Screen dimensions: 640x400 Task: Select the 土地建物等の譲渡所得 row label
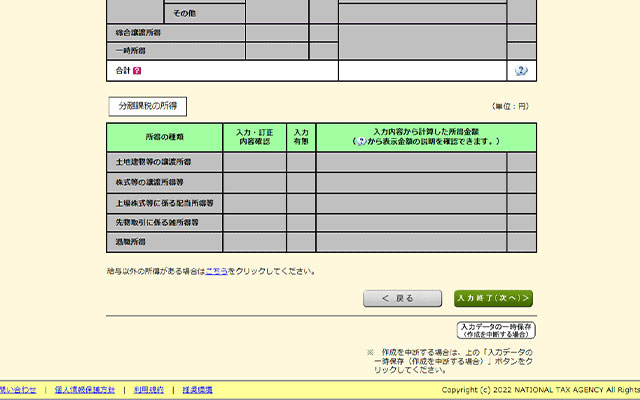point(153,162)
